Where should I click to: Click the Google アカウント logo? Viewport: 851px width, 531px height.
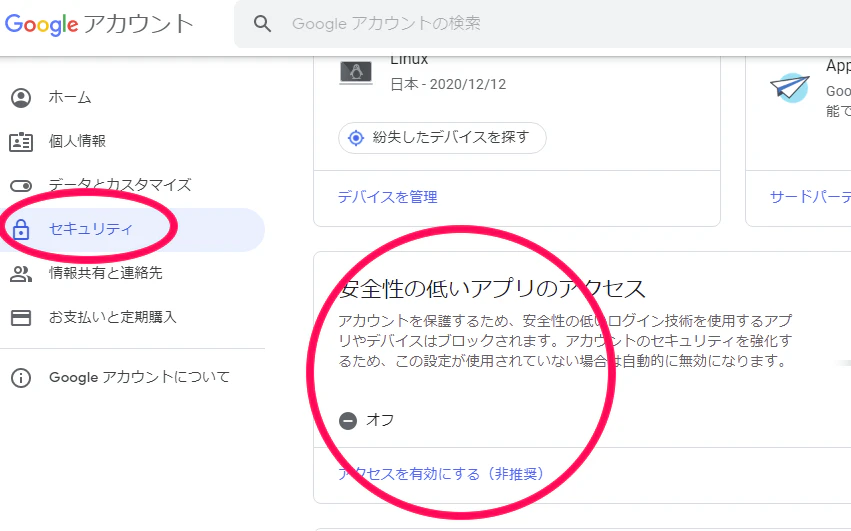(x=99, y=24)
